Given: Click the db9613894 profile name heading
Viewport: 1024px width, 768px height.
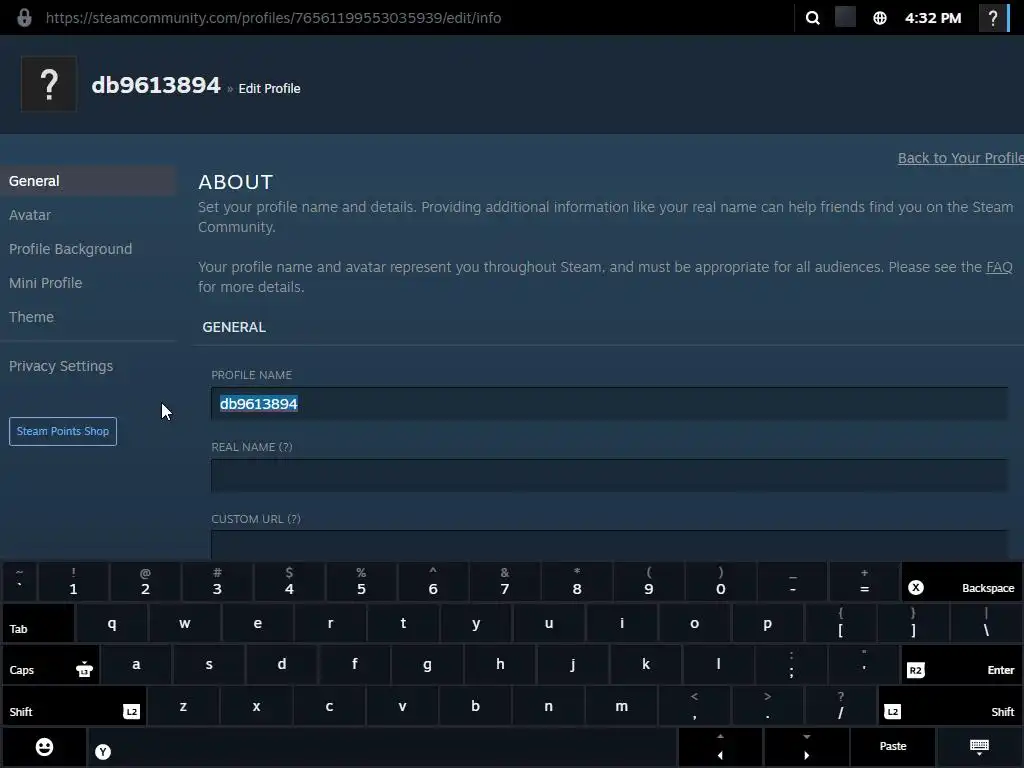Looking at the screenshot, I should tap(156, 85).
